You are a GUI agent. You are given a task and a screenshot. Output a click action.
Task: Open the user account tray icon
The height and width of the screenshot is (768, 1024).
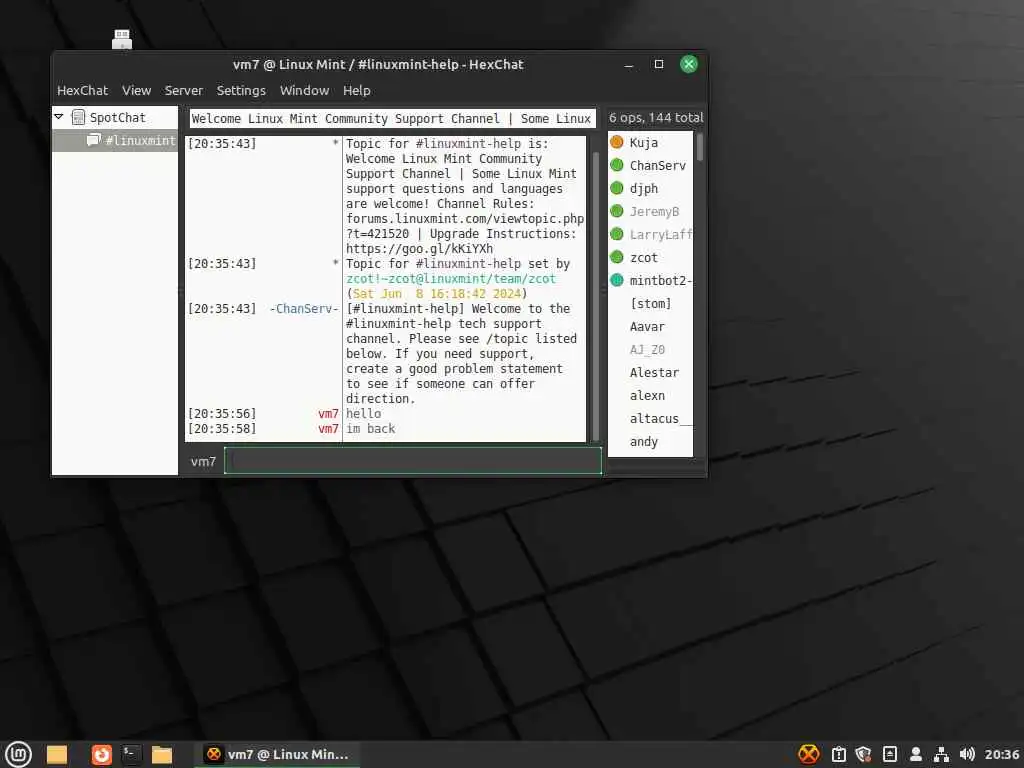[x=916, y=754]
